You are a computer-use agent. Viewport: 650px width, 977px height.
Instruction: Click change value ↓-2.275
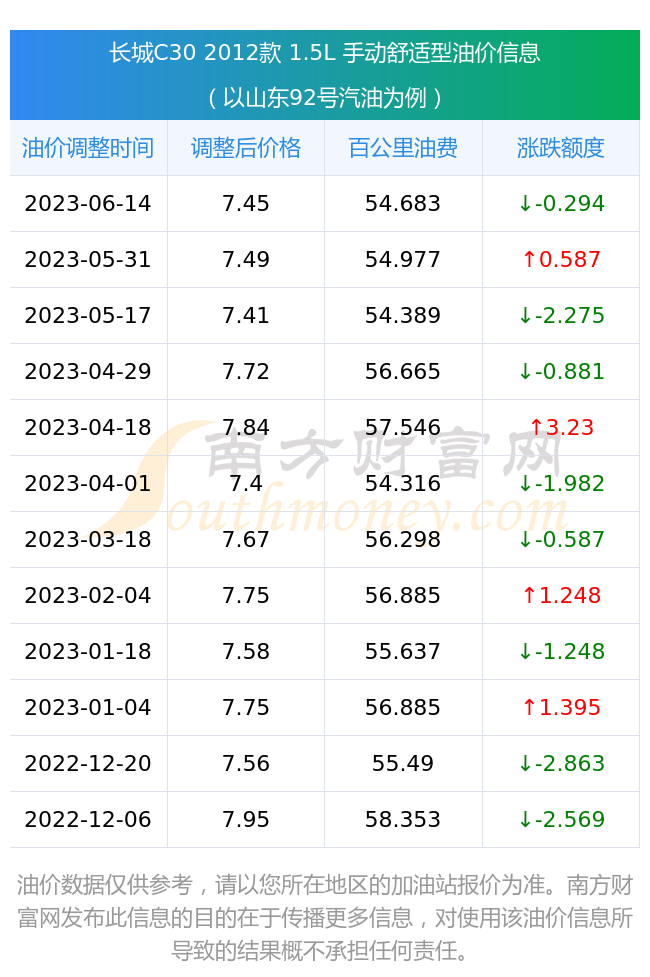(562, 316)
